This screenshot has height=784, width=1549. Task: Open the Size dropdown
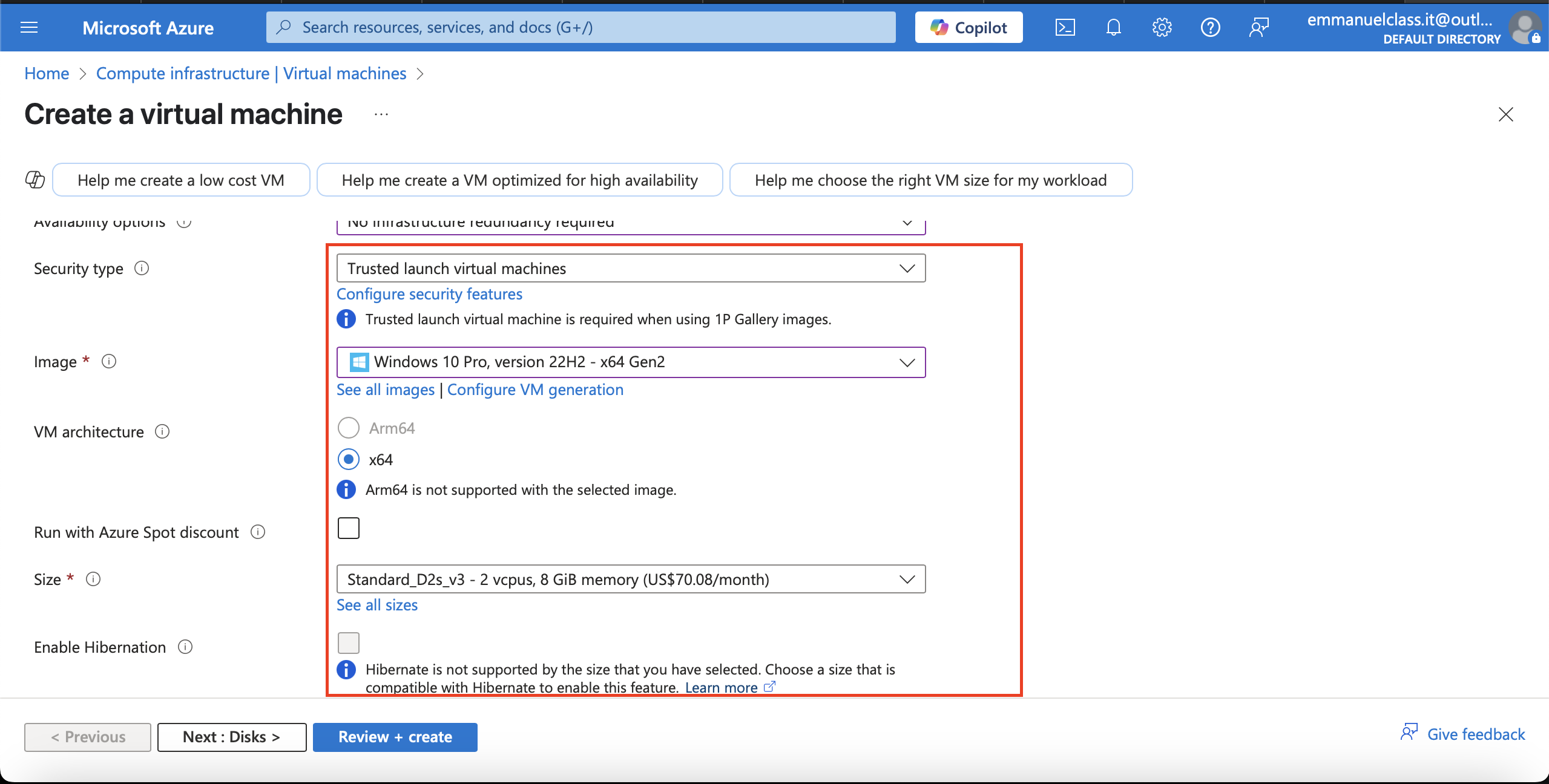pyautogui.click(x=631, y=579)
